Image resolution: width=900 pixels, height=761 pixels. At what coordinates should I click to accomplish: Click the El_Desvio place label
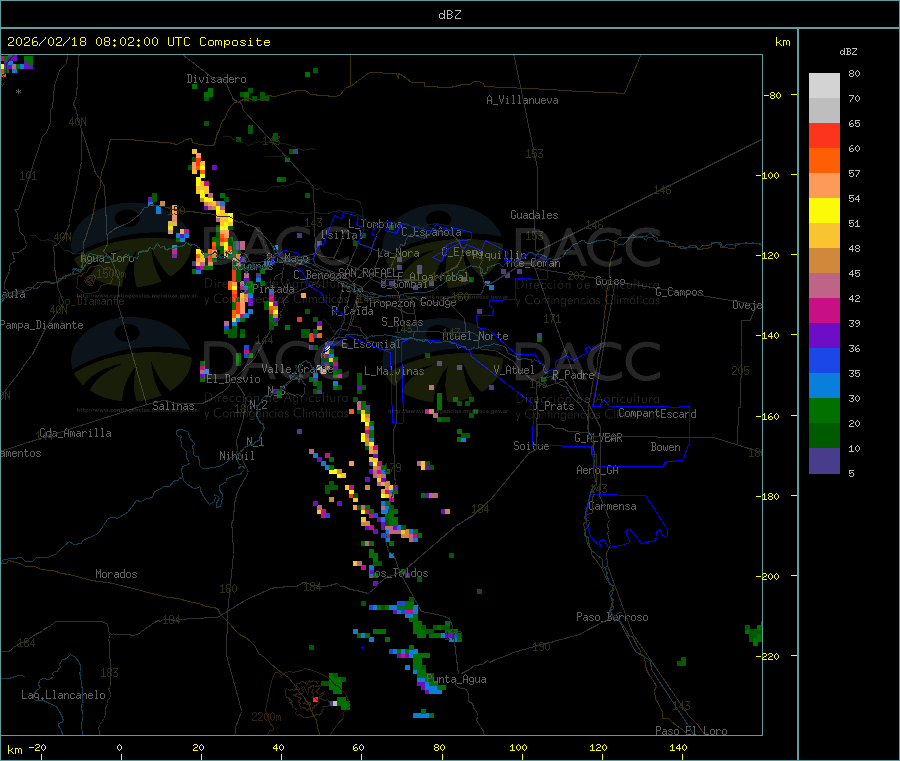click(x=234, y=379)
